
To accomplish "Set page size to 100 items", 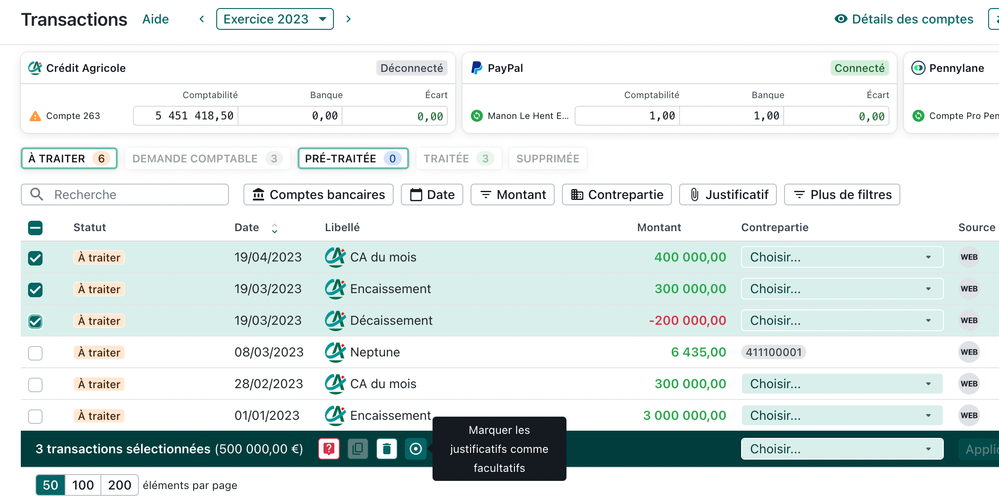I will (x=83, y=485).
